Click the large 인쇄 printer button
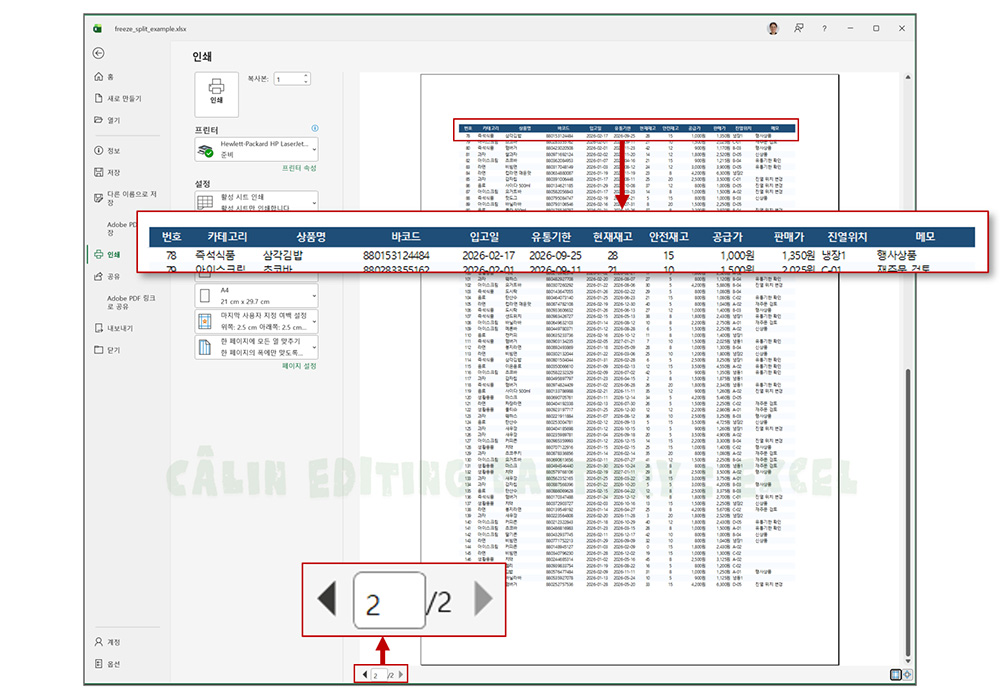1000x690 pixels. pyautogui.click(x=216, y=94)
